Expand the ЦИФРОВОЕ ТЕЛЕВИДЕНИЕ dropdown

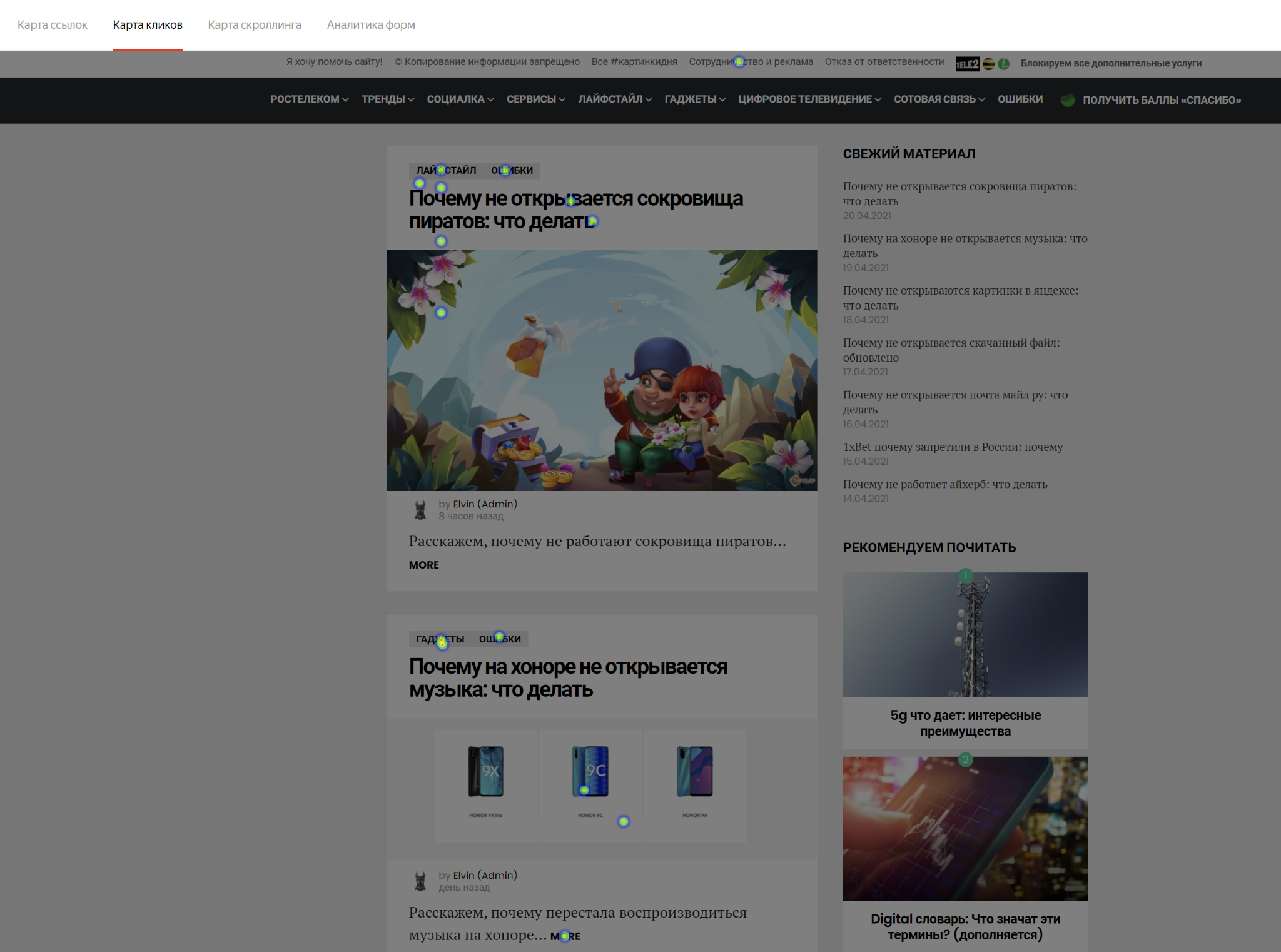[x=809, y=99]
